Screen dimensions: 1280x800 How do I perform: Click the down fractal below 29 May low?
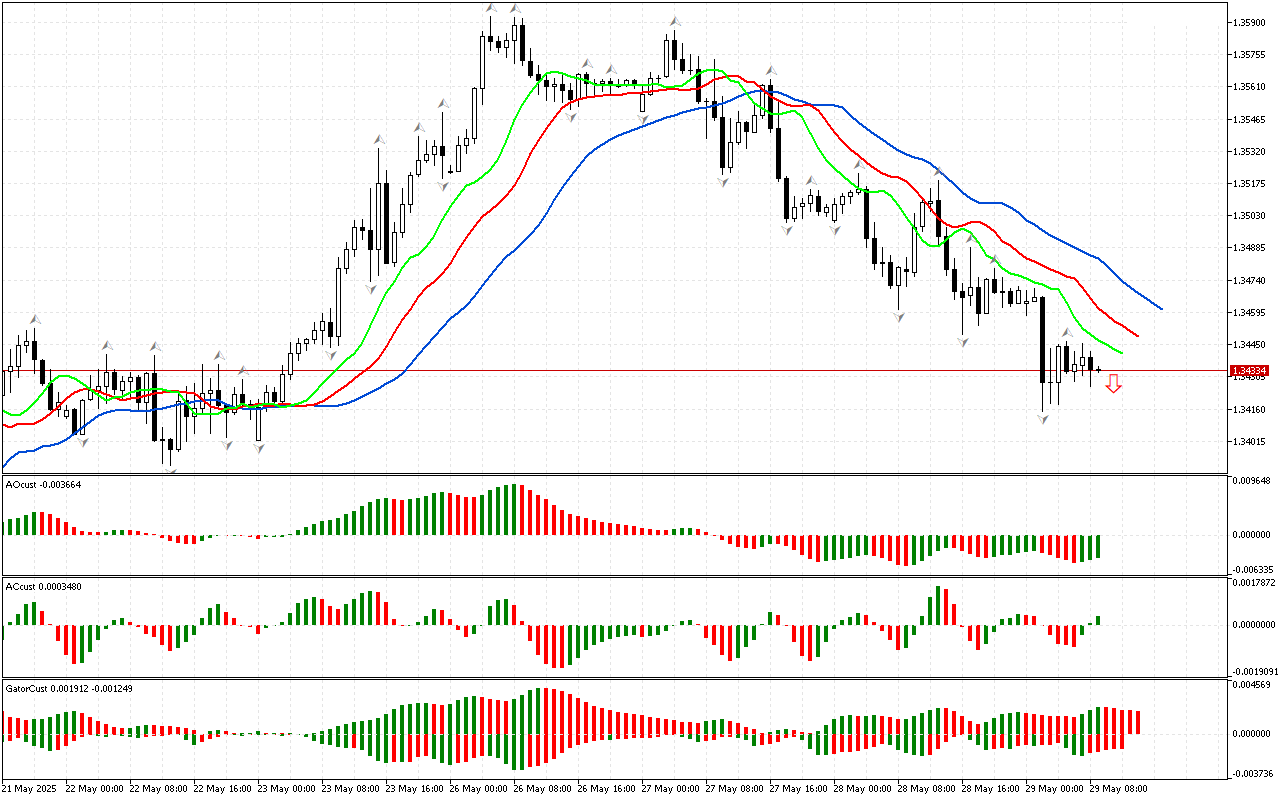(1043, 420)
